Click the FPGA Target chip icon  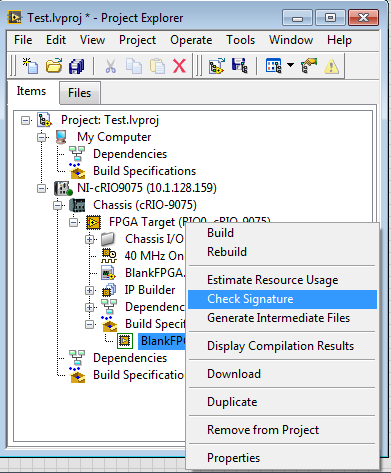tap(93, 222)
